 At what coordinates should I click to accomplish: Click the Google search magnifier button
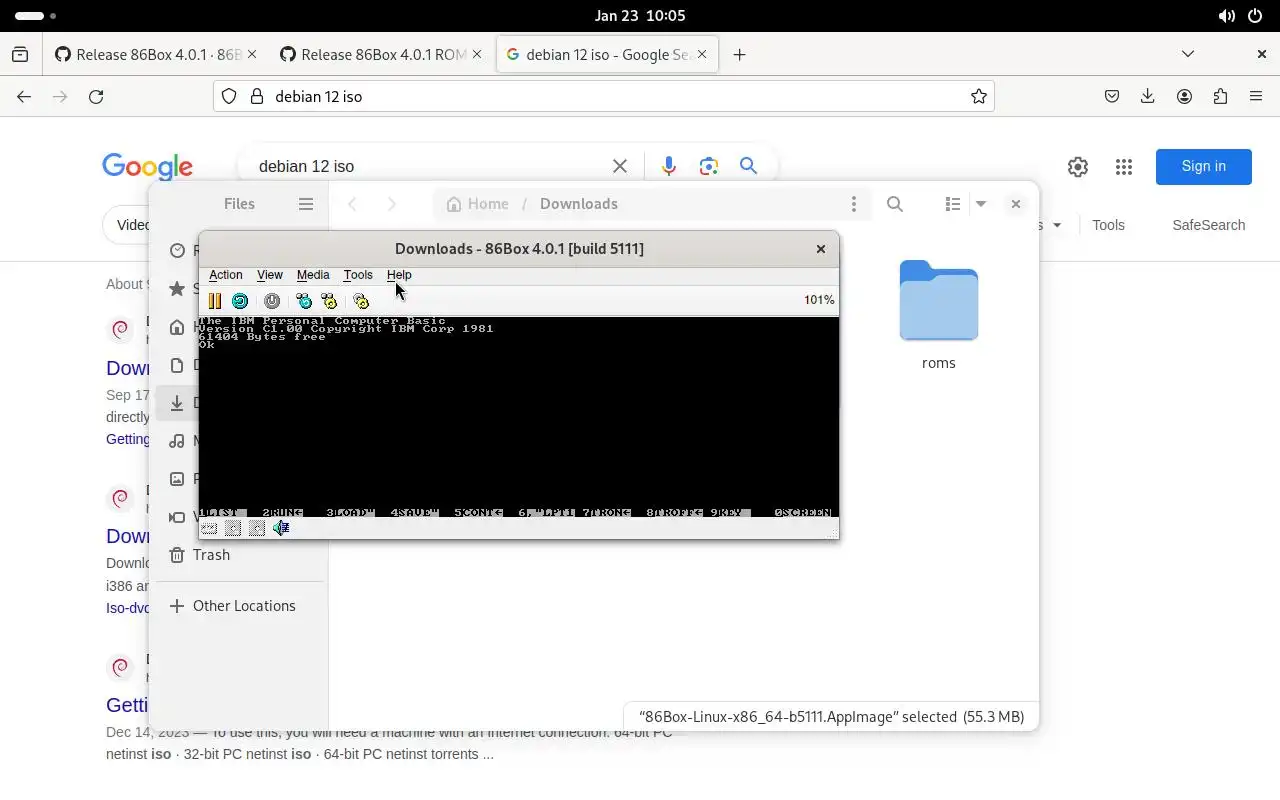point(748,166)
